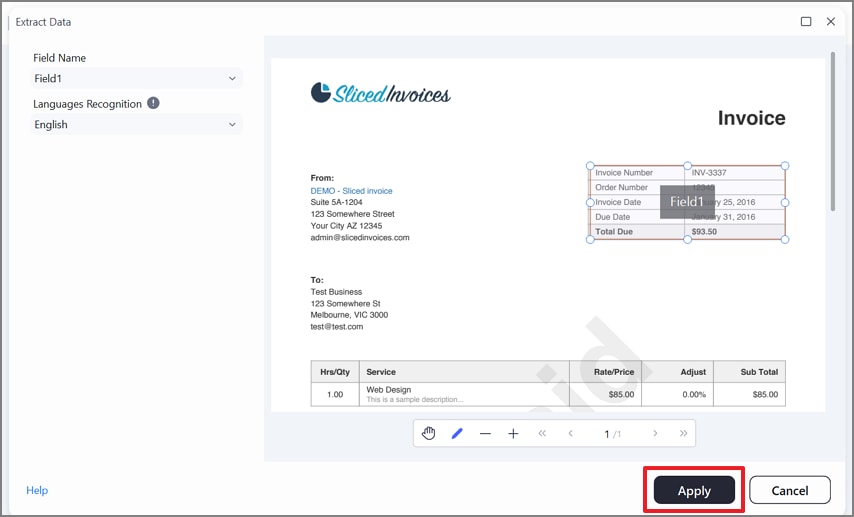854x517 pixels.
Task: Open the Help link
Action: click(37, 490)
